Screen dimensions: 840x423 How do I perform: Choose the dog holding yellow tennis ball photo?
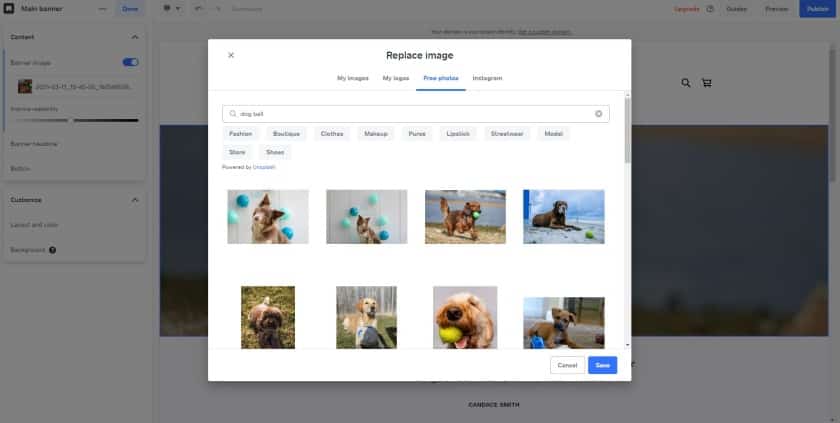[x=465, y=318]
